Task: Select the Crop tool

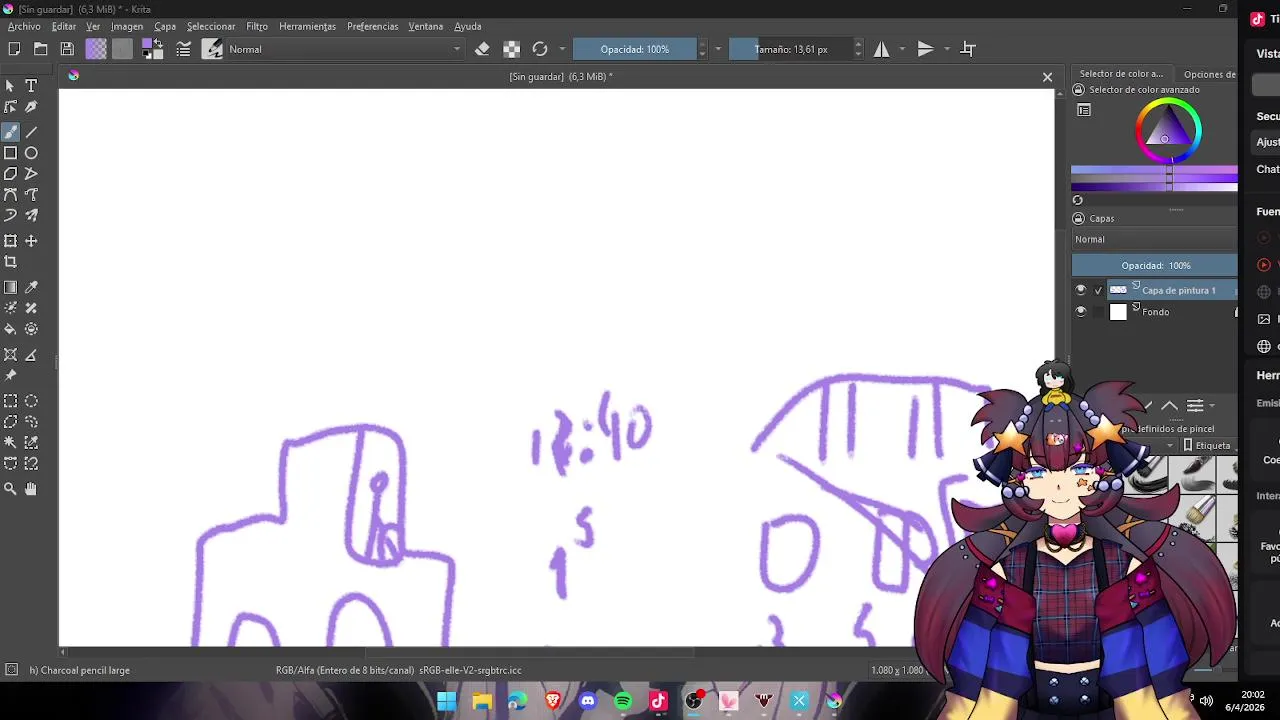Action: [10, 262]
